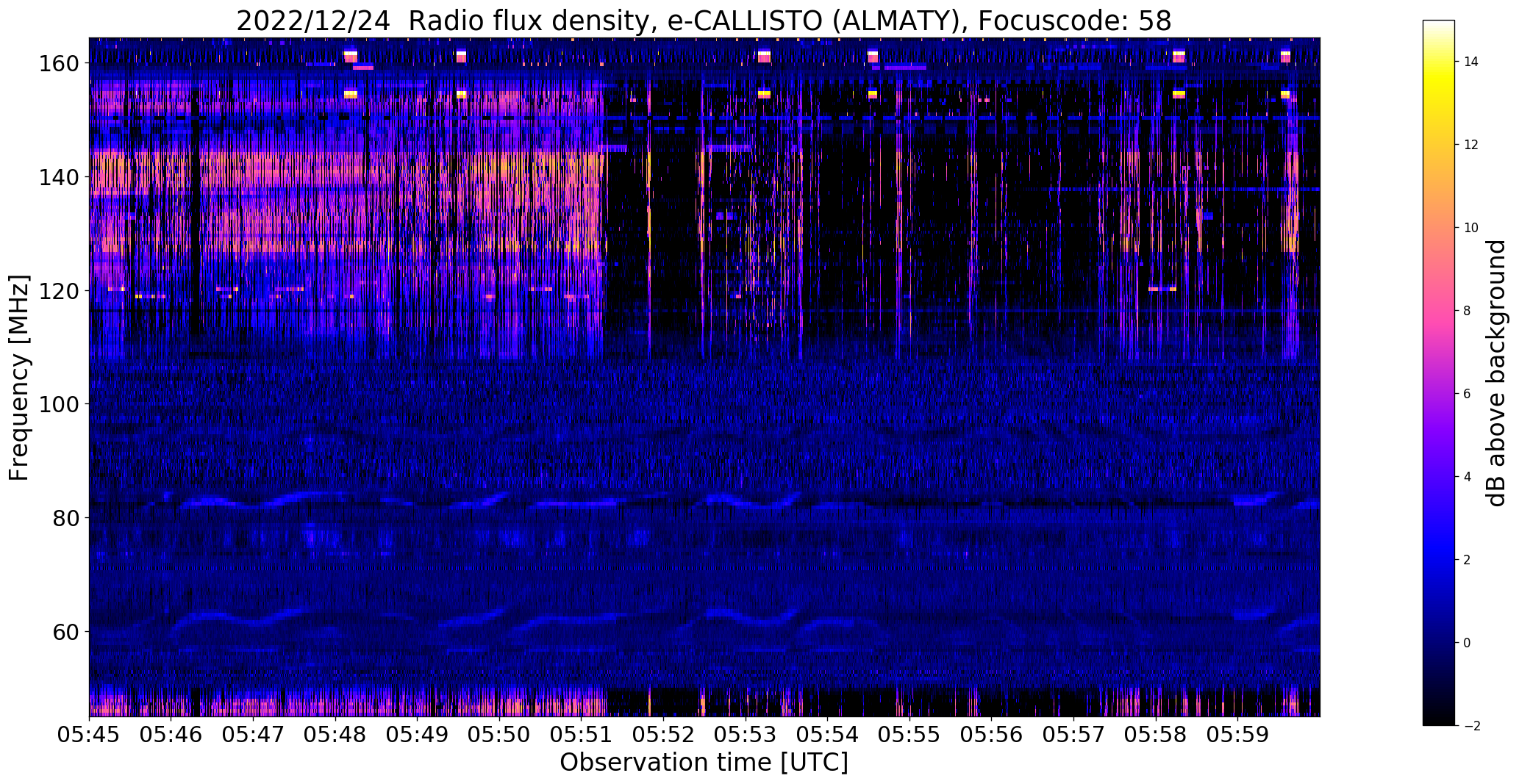Image resolution: width=1519 pixels, height=784 pixels.
Task: Click the 05:48 time tick label
Action: coord(335,735)
